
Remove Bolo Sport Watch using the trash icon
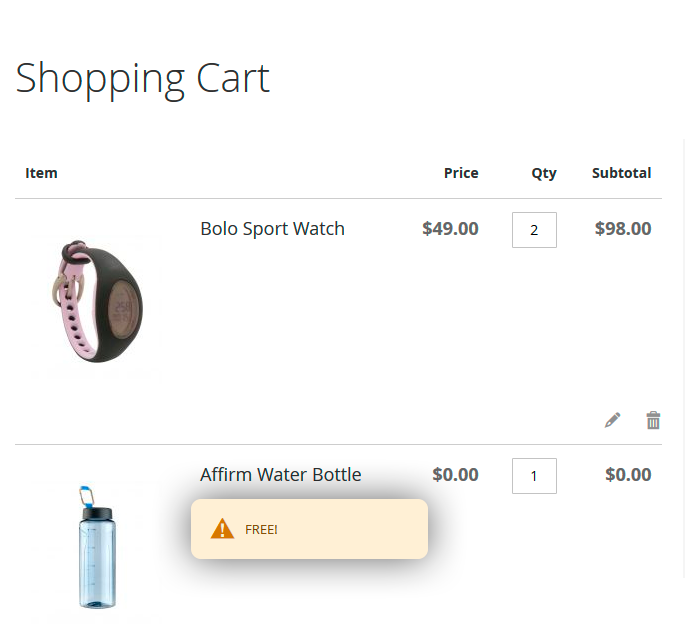click(653, 420)
